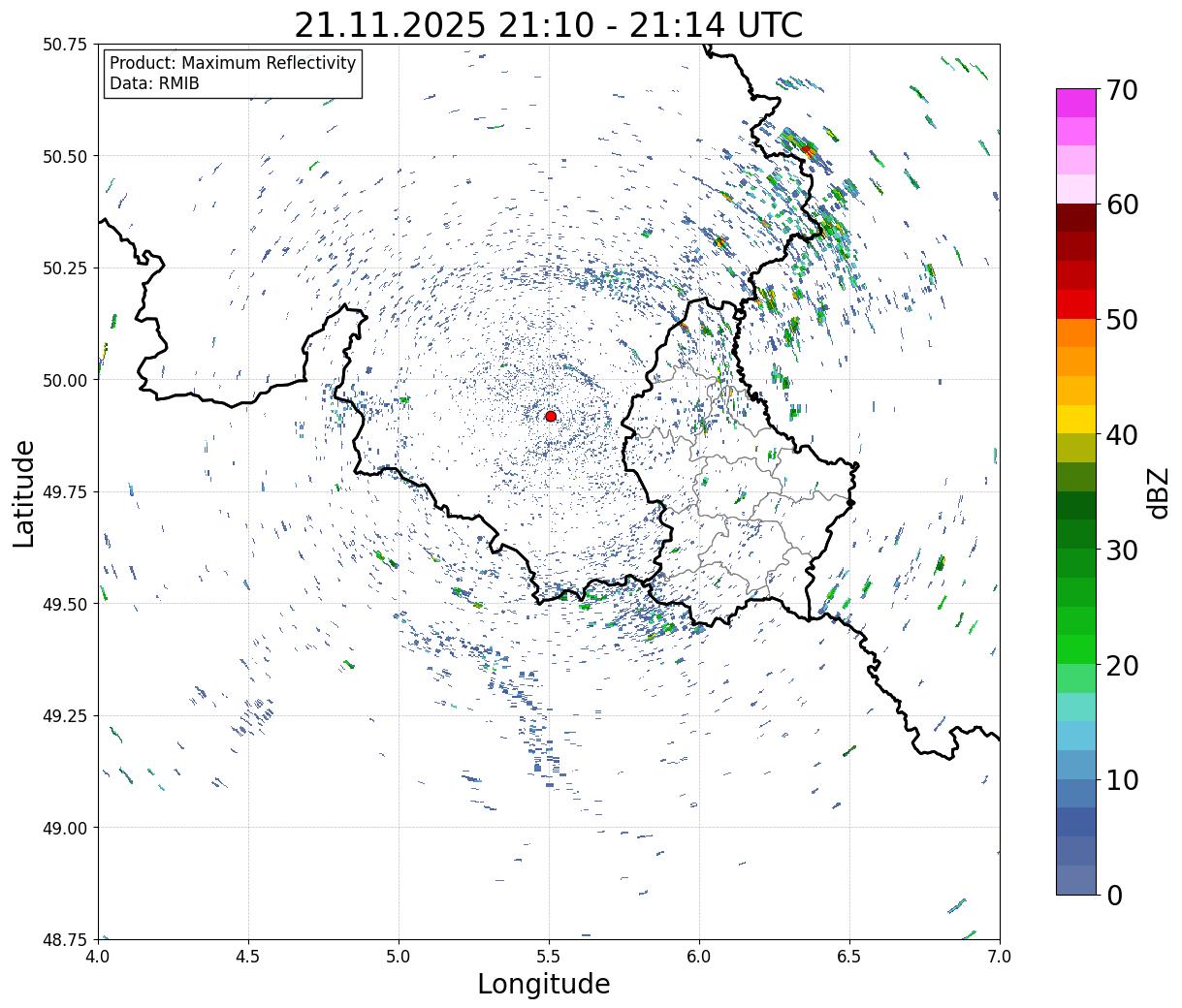Click the latitude tick label 49.50
Screen dimensions: 1182x1008
tap(65, 604)
